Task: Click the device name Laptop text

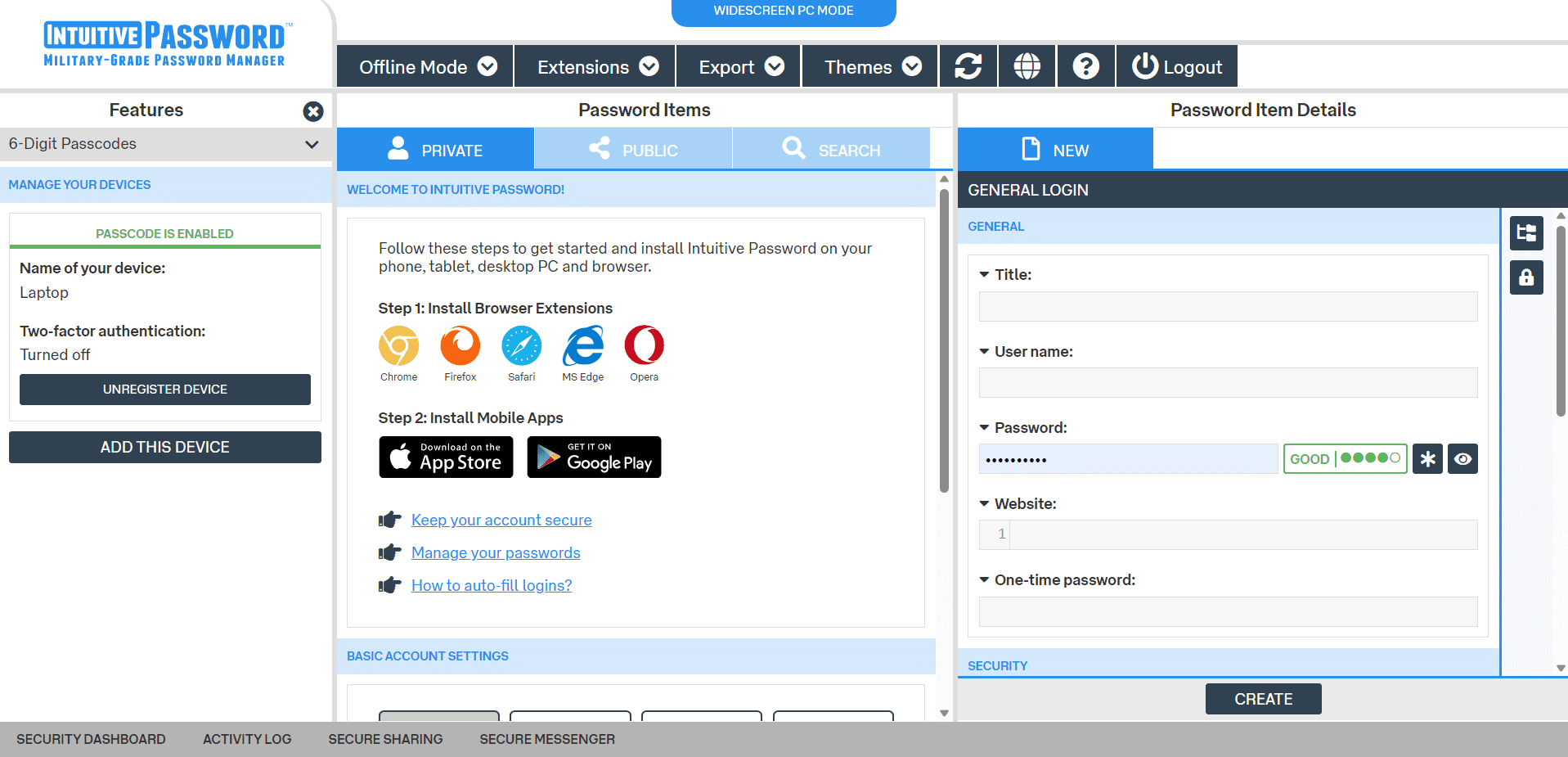Action: [x=44, y=293]
